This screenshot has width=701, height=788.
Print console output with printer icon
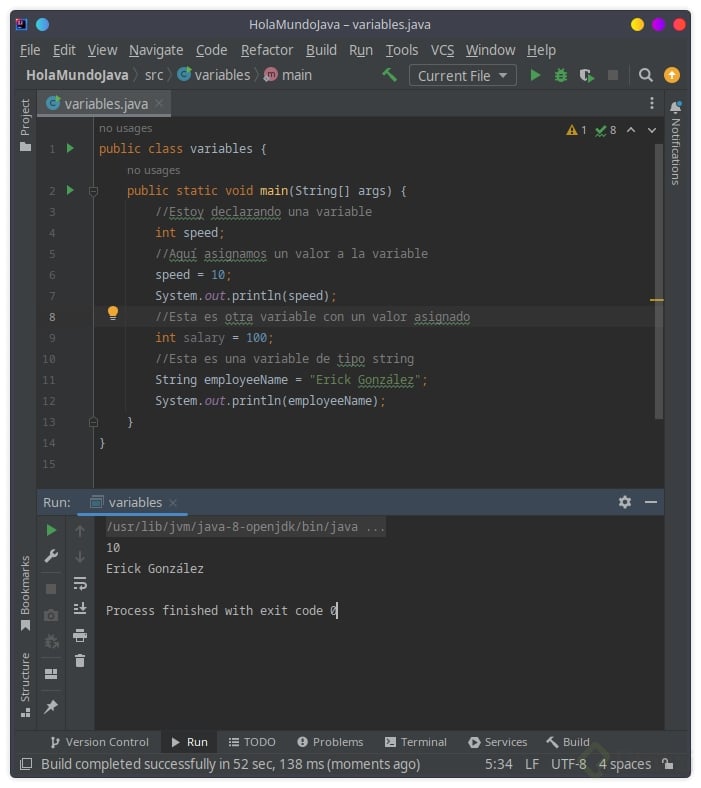[x=80, y=635]
